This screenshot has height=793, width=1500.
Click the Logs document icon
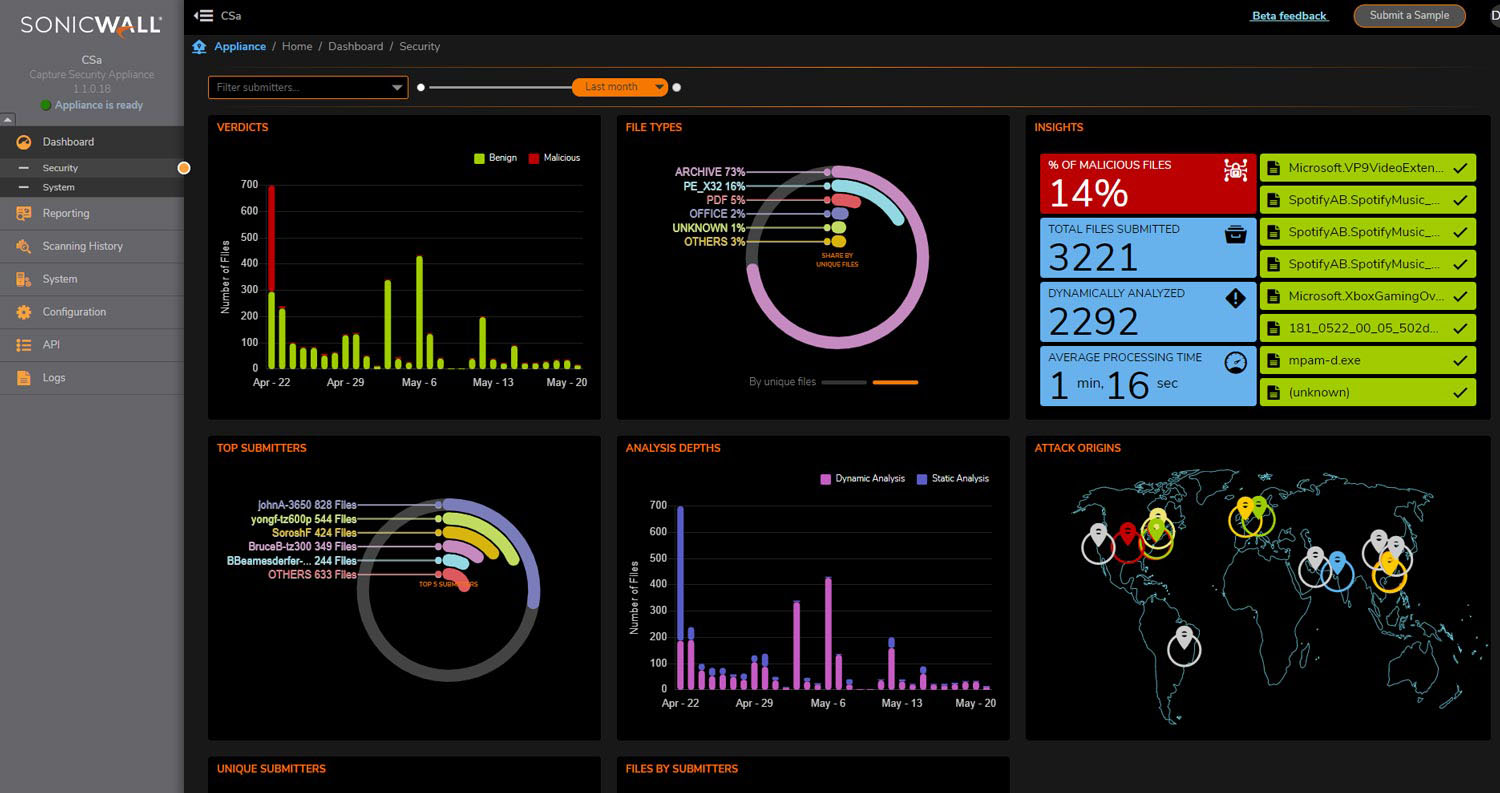click(x=24, y=378)
